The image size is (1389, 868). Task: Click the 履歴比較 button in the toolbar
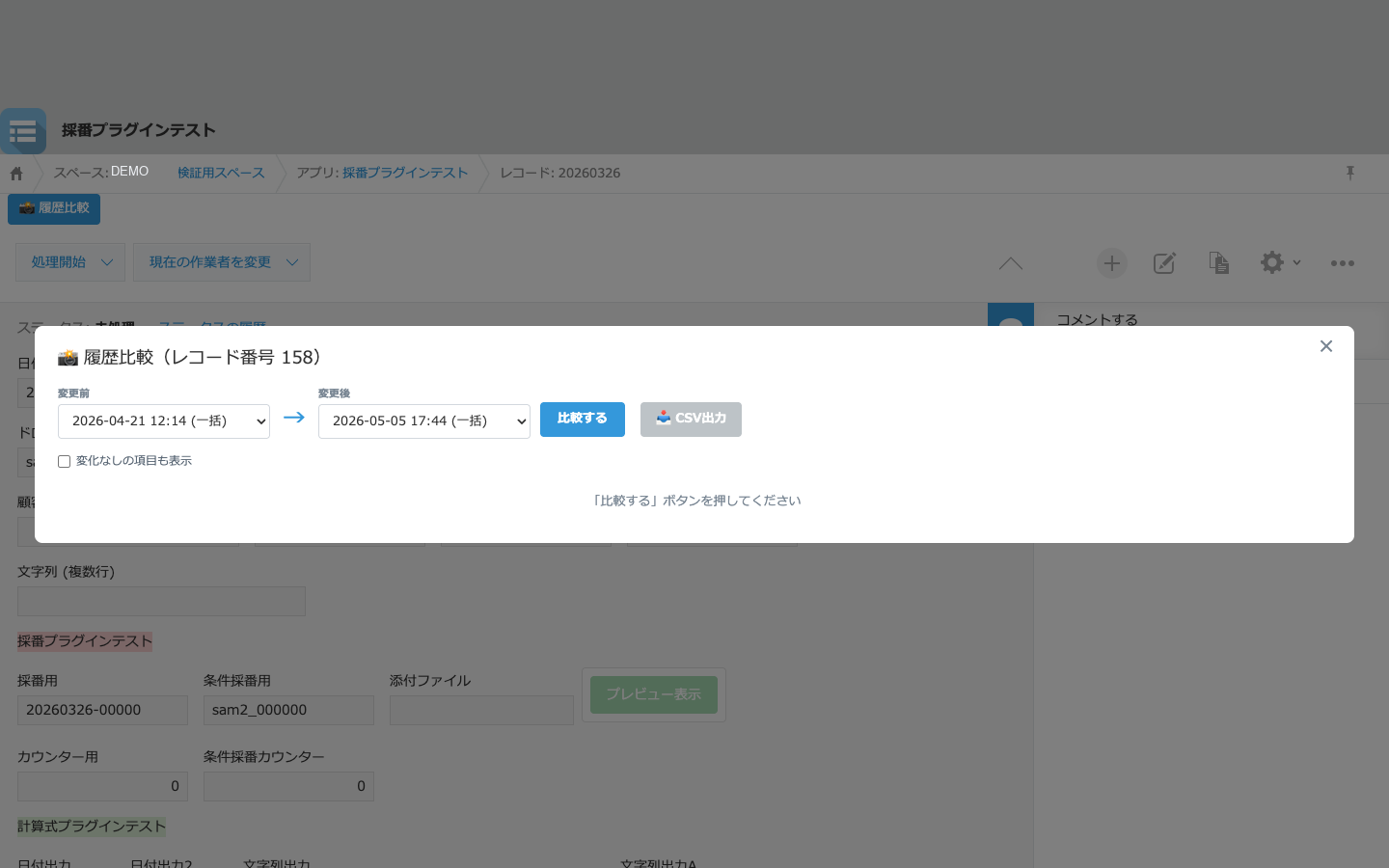point(54,208)
